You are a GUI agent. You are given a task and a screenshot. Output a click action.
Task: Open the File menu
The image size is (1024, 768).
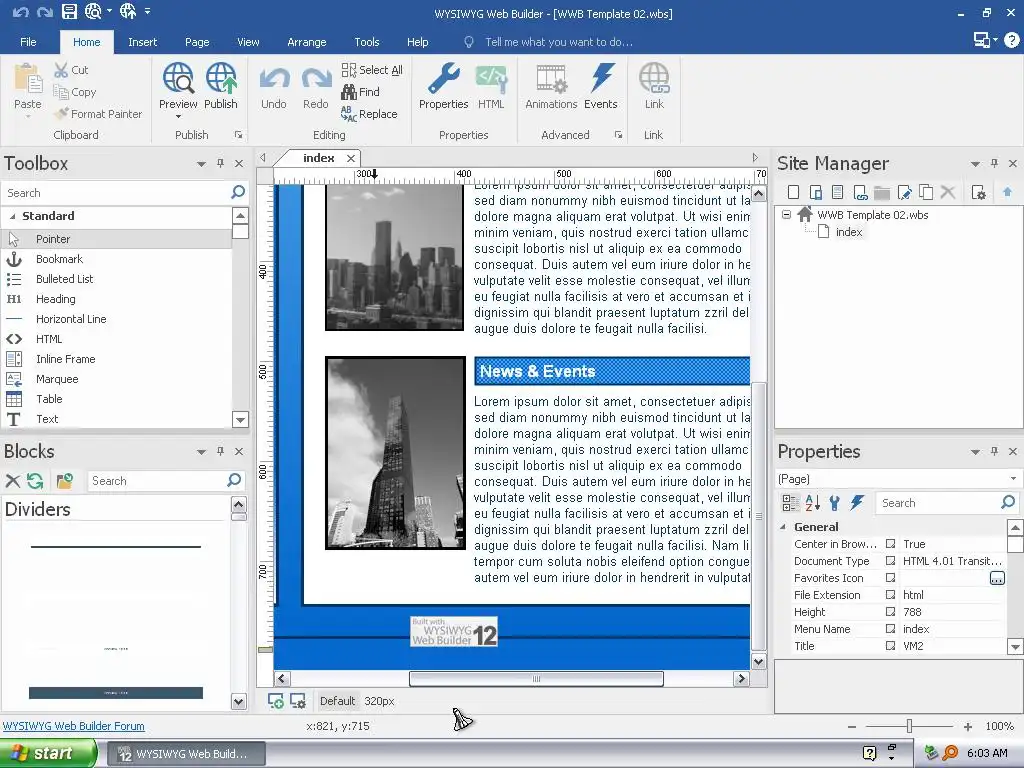[x=28, y=42]
